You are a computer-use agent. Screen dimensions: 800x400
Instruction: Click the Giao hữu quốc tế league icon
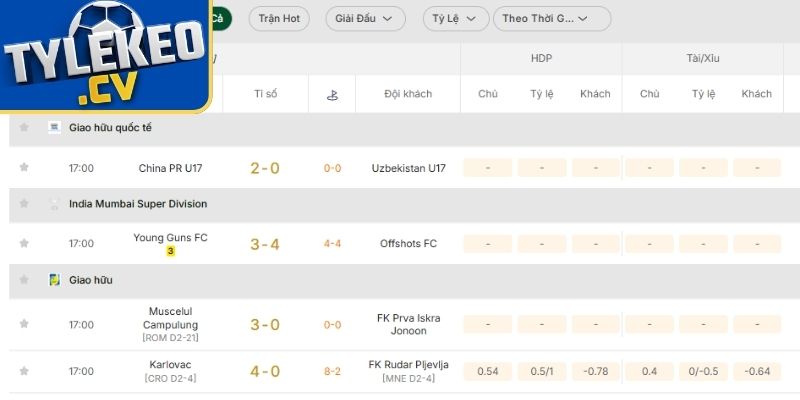[55, 128]
